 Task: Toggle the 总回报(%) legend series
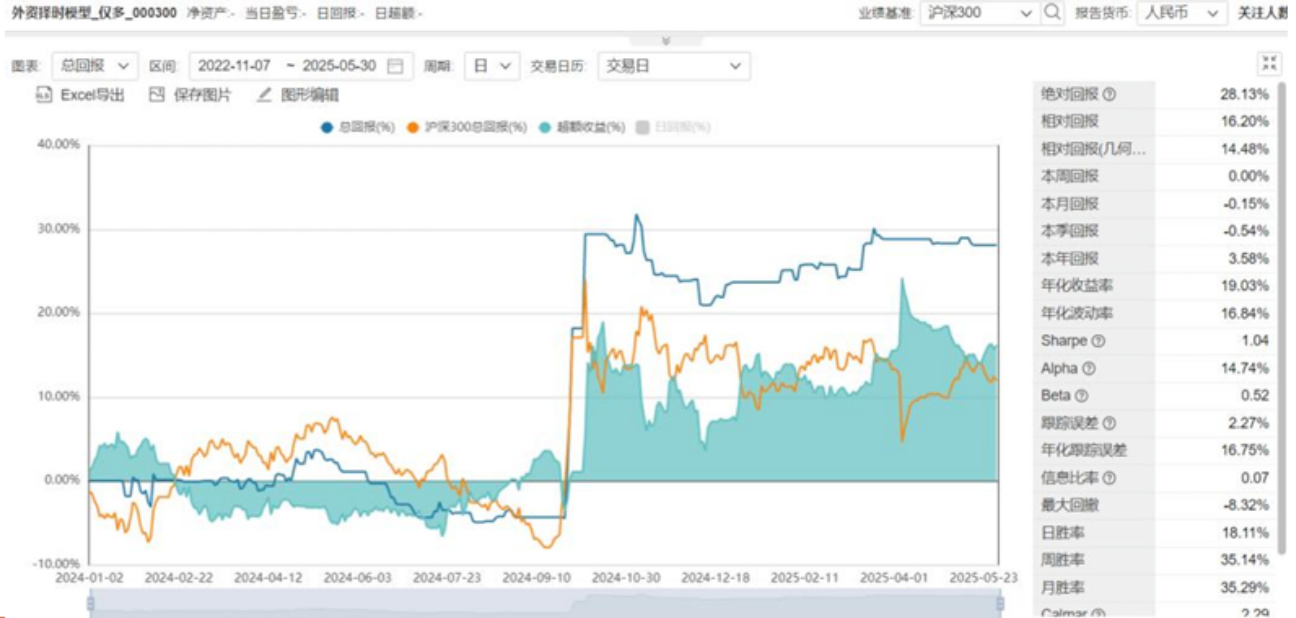[x=358, y=128]
